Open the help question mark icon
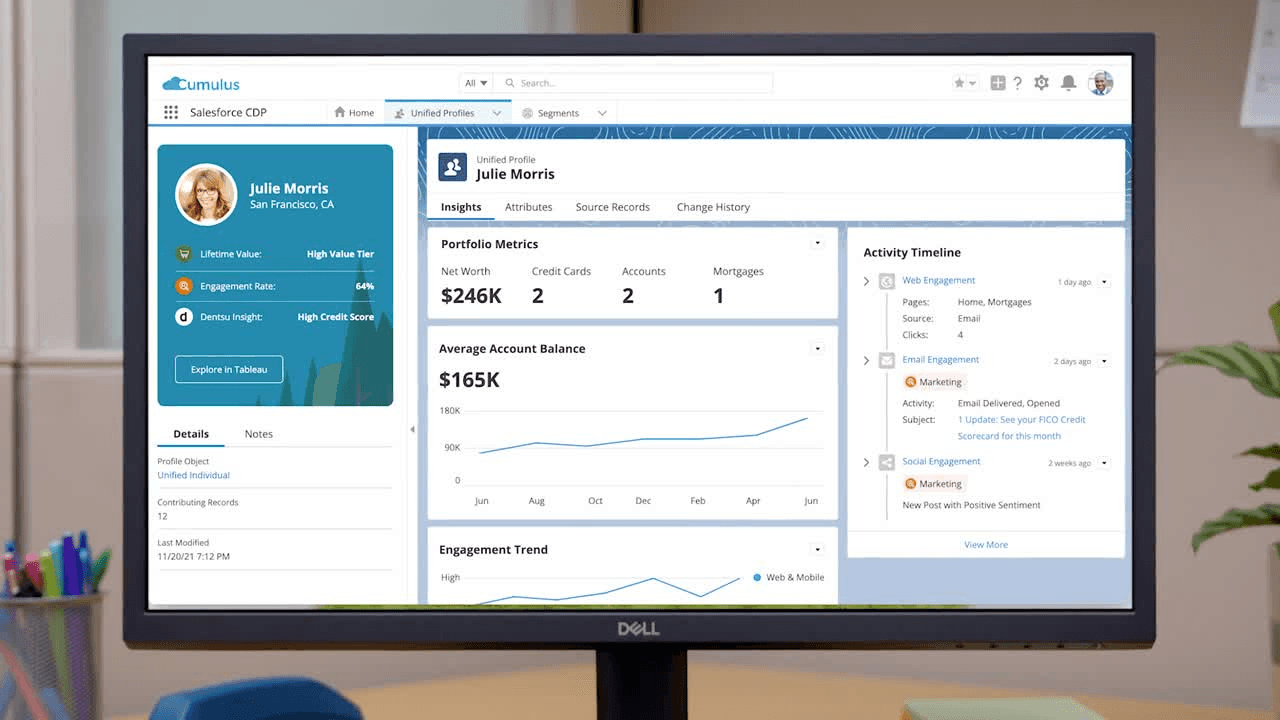 (1018, 83)
